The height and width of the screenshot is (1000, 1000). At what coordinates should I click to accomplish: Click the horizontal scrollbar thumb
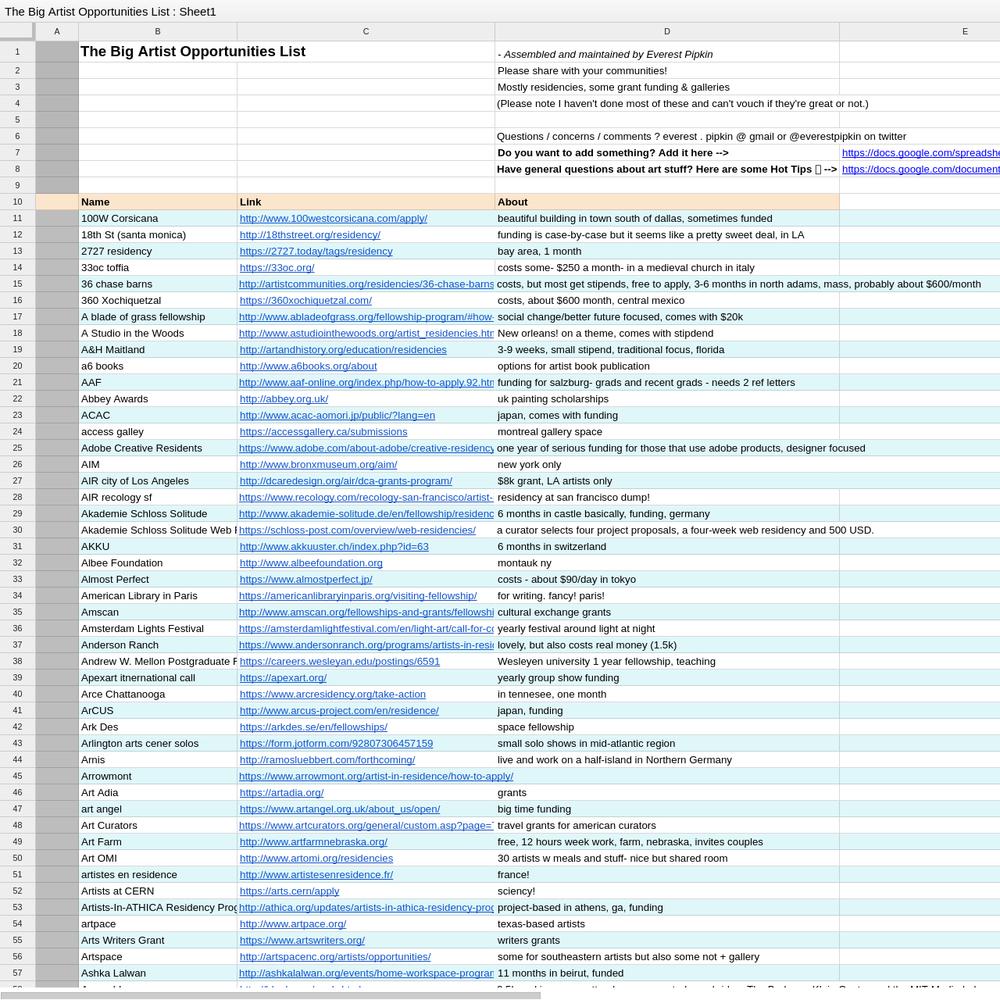[270, 995]
